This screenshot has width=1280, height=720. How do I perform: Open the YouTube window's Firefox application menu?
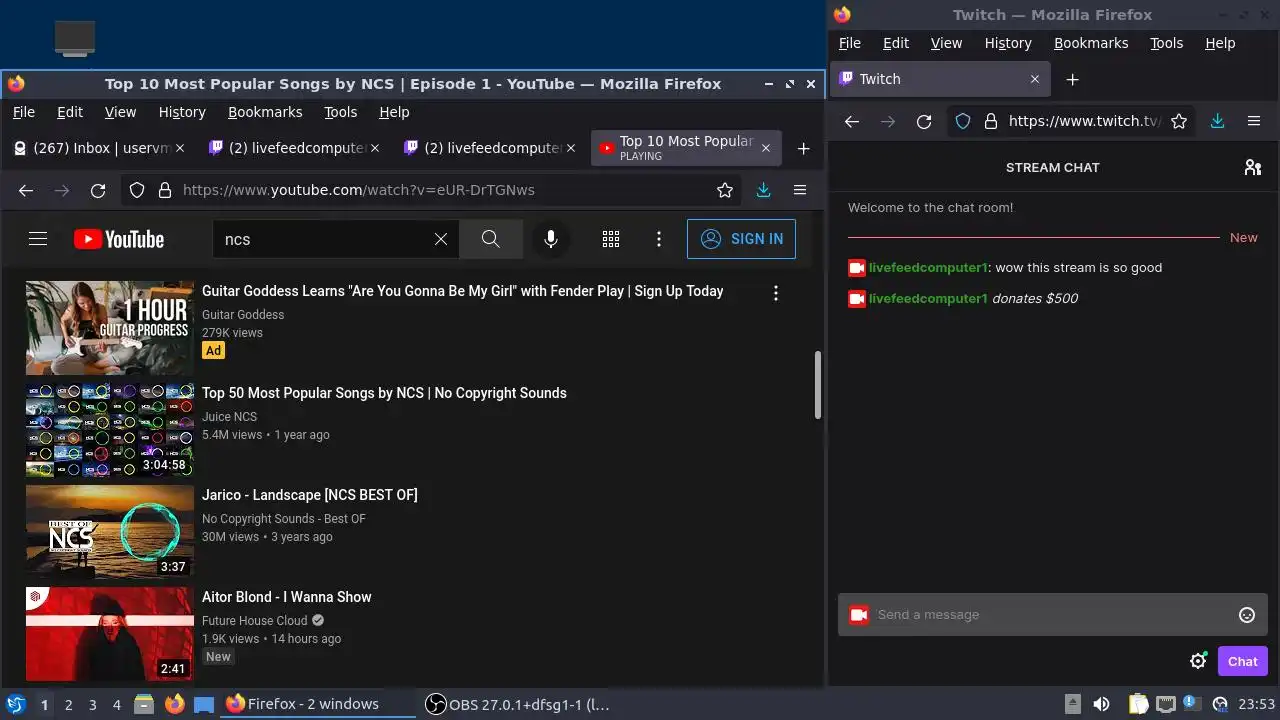pos(800,190)
